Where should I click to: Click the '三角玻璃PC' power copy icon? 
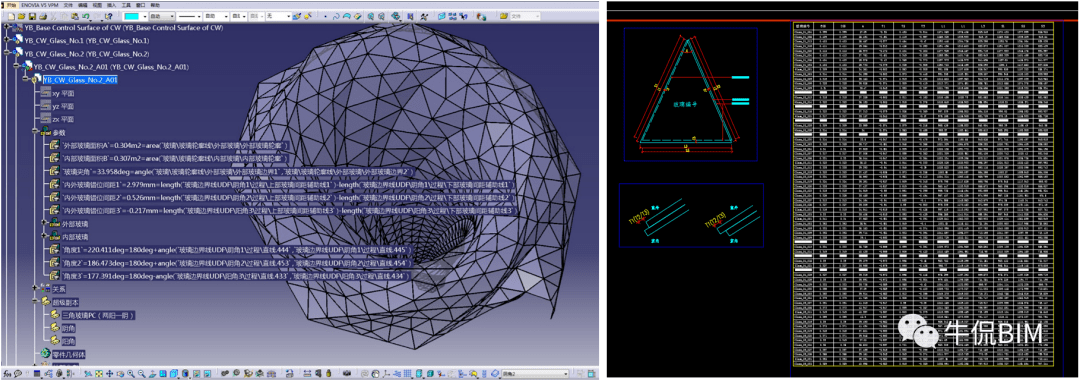tap(56, 315)
